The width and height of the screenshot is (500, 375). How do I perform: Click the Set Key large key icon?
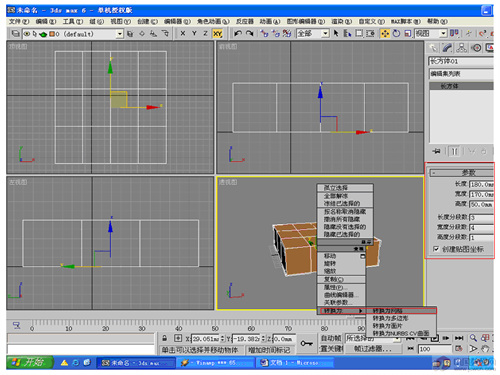click(306, 343)
